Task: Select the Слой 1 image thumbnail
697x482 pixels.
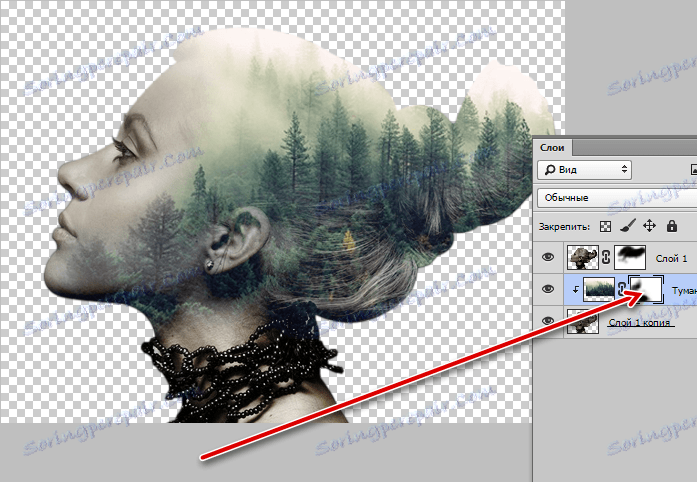Action: click(583, 257)
